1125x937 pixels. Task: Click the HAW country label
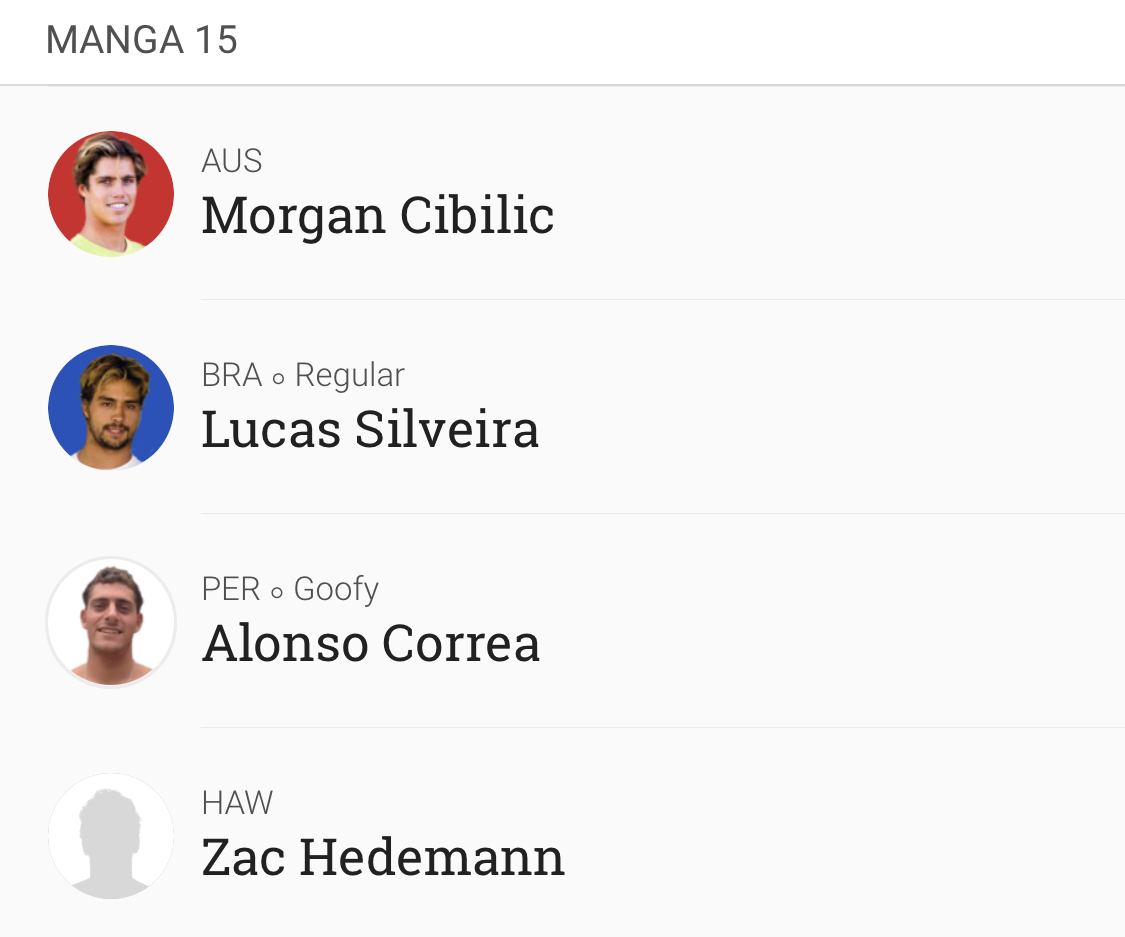tap(237, 803)
